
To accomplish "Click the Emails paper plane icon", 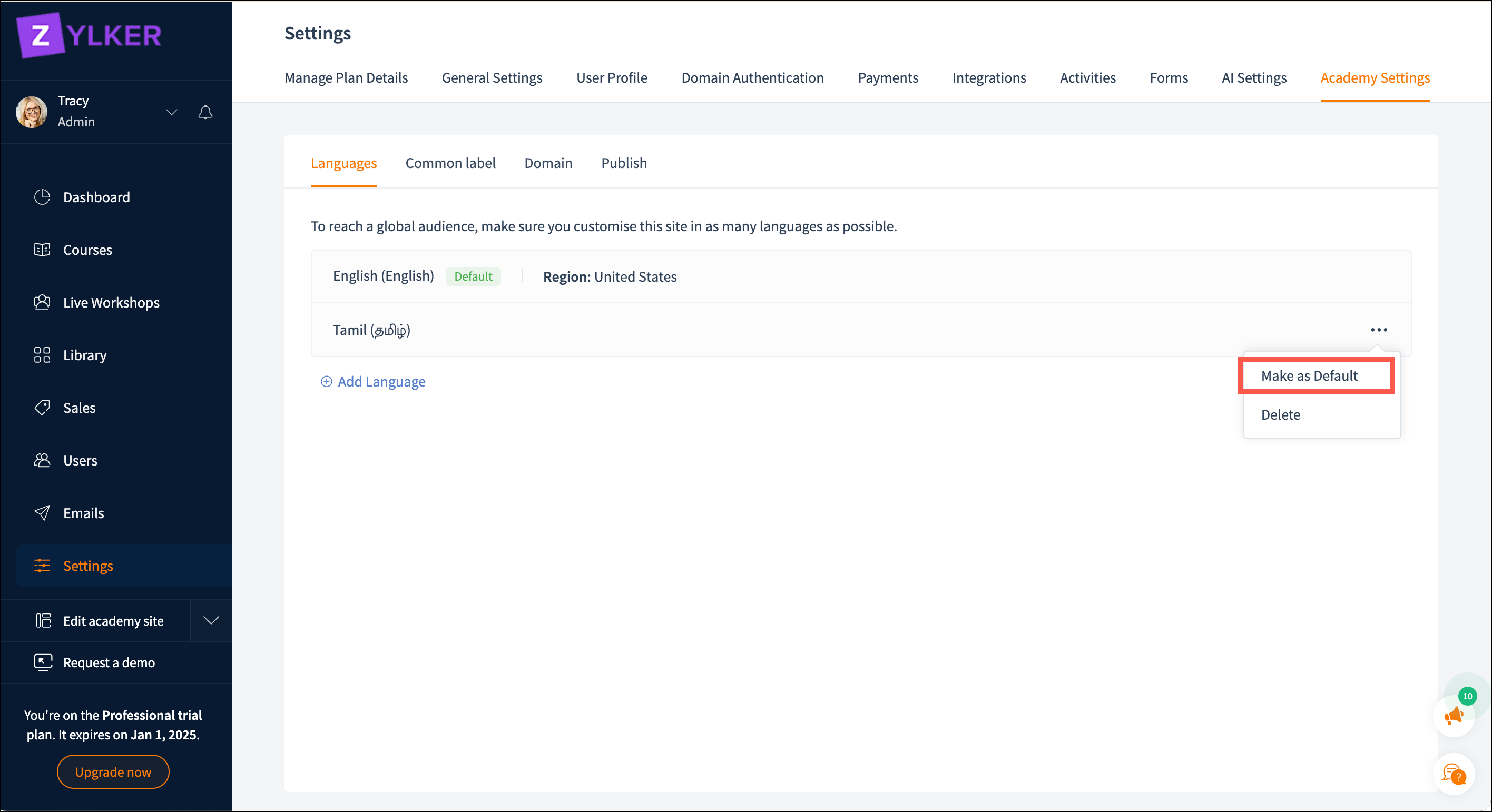I will 42,513.
